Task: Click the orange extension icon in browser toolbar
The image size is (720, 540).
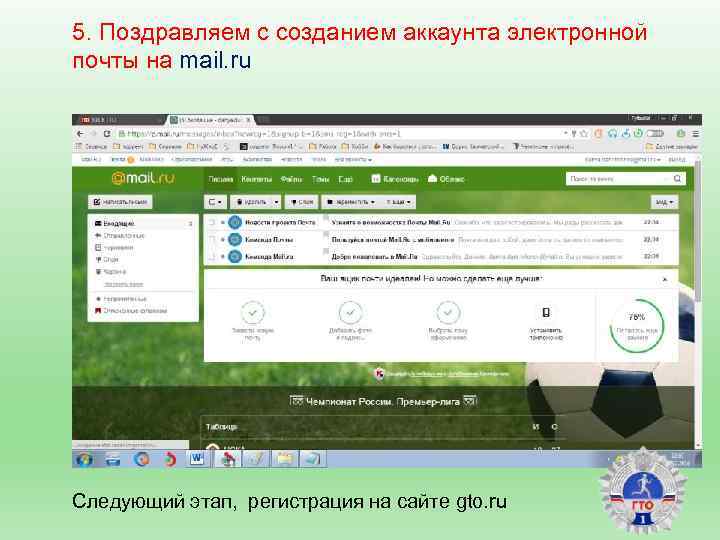Action: [x=598, y=134]
